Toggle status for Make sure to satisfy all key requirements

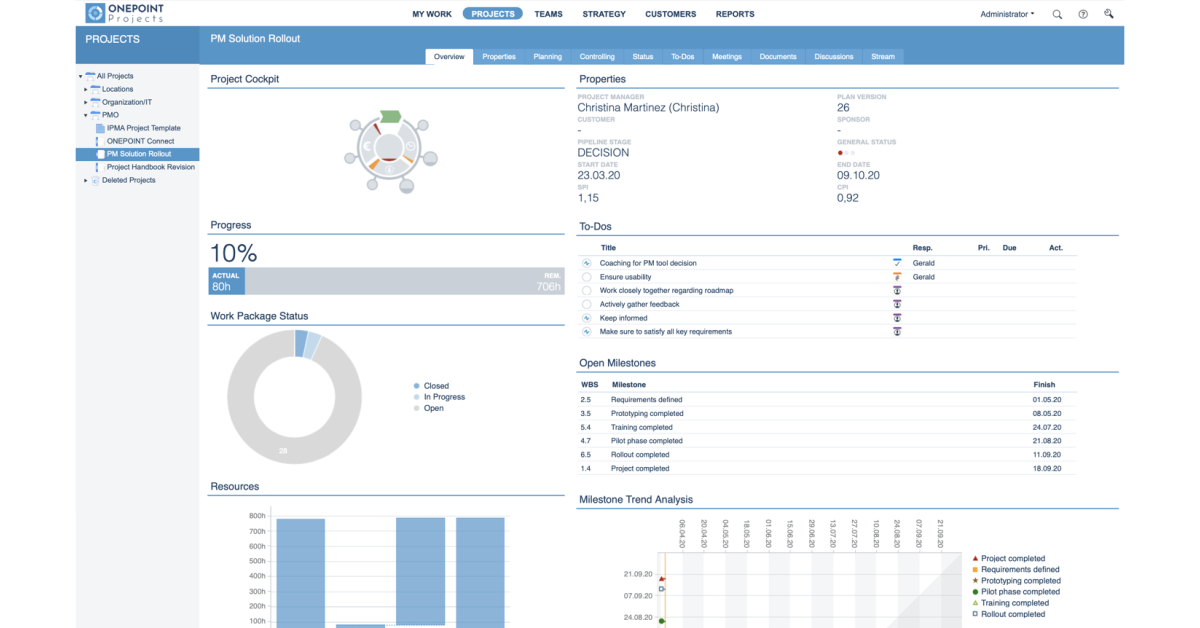[587, 331]
